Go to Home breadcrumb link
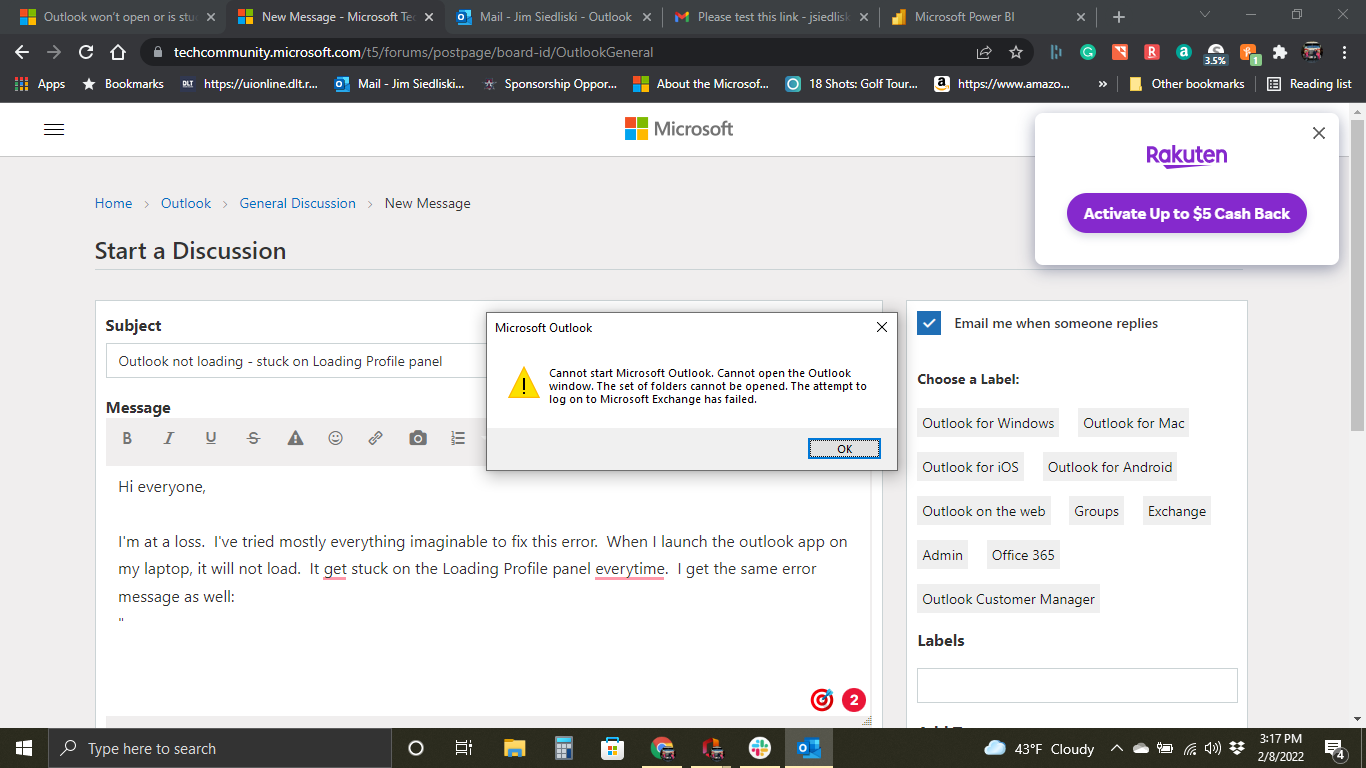 [113, 203]
